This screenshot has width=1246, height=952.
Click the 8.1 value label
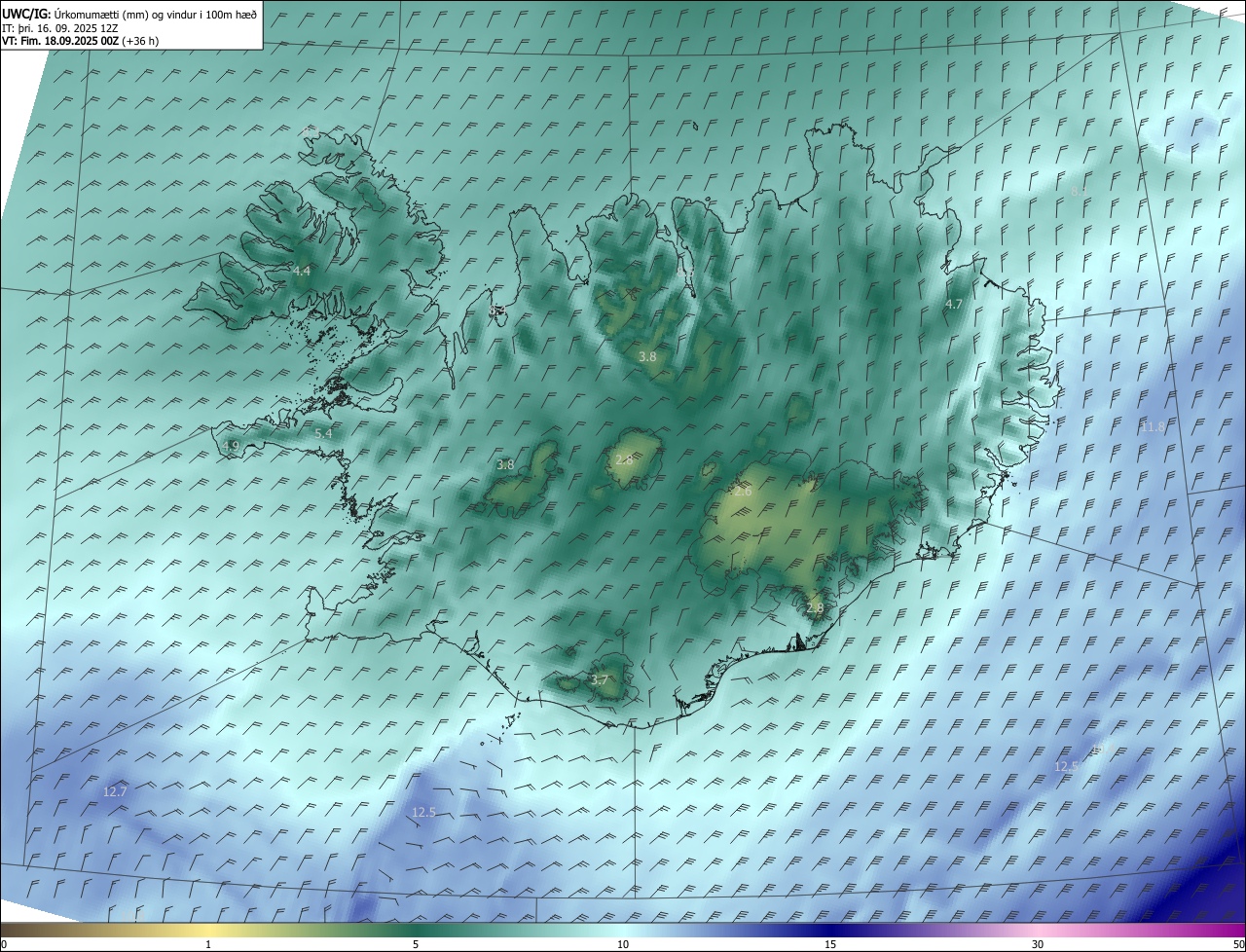point(1079,192)
